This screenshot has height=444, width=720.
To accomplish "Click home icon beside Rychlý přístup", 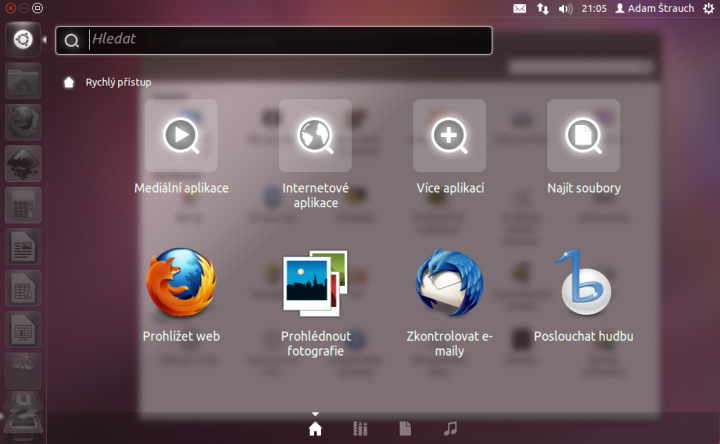I will click(x=69, y=82).
